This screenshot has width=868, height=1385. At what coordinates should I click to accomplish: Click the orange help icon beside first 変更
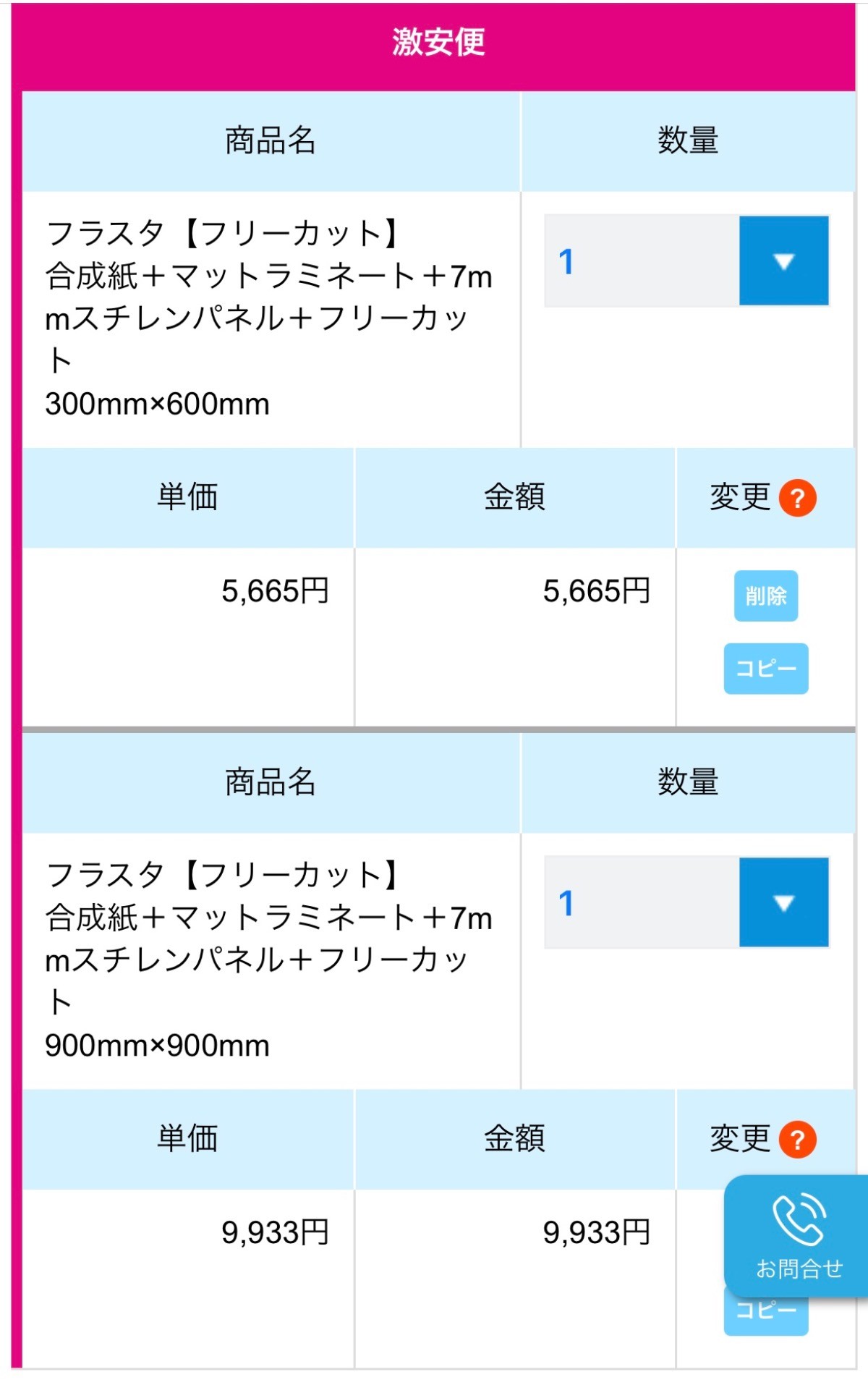(x=797, y=498)
